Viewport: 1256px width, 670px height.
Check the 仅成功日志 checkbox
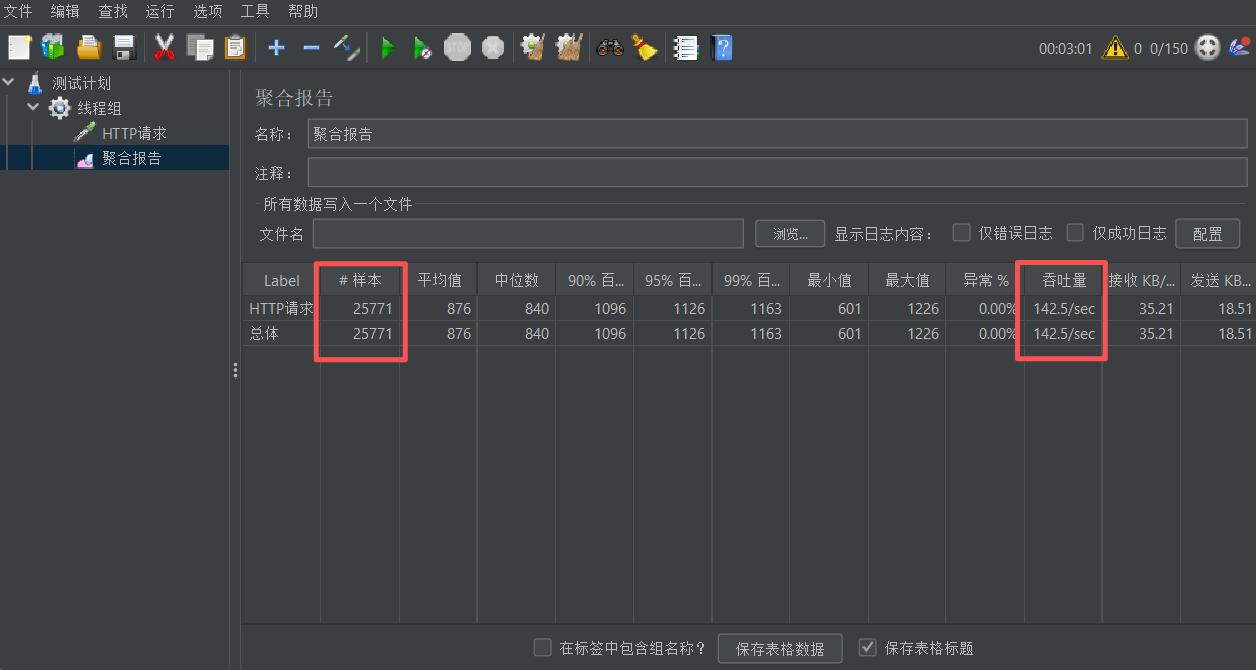point(1074,232)
